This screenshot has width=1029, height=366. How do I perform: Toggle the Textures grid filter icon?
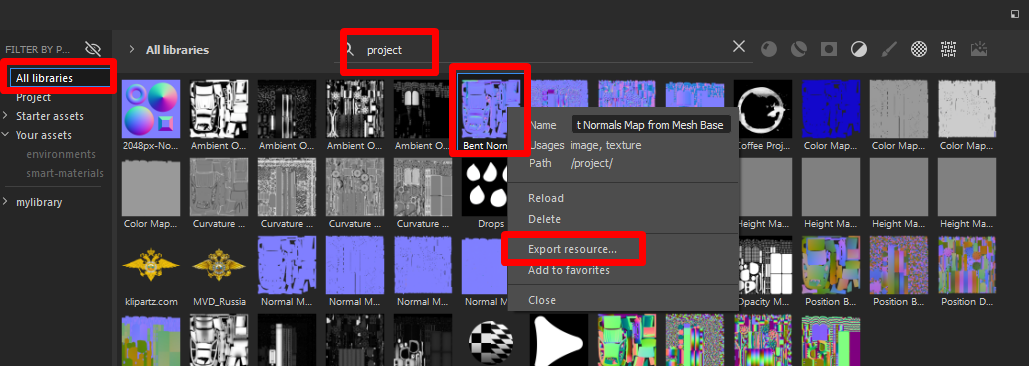(x=948, y=49)
